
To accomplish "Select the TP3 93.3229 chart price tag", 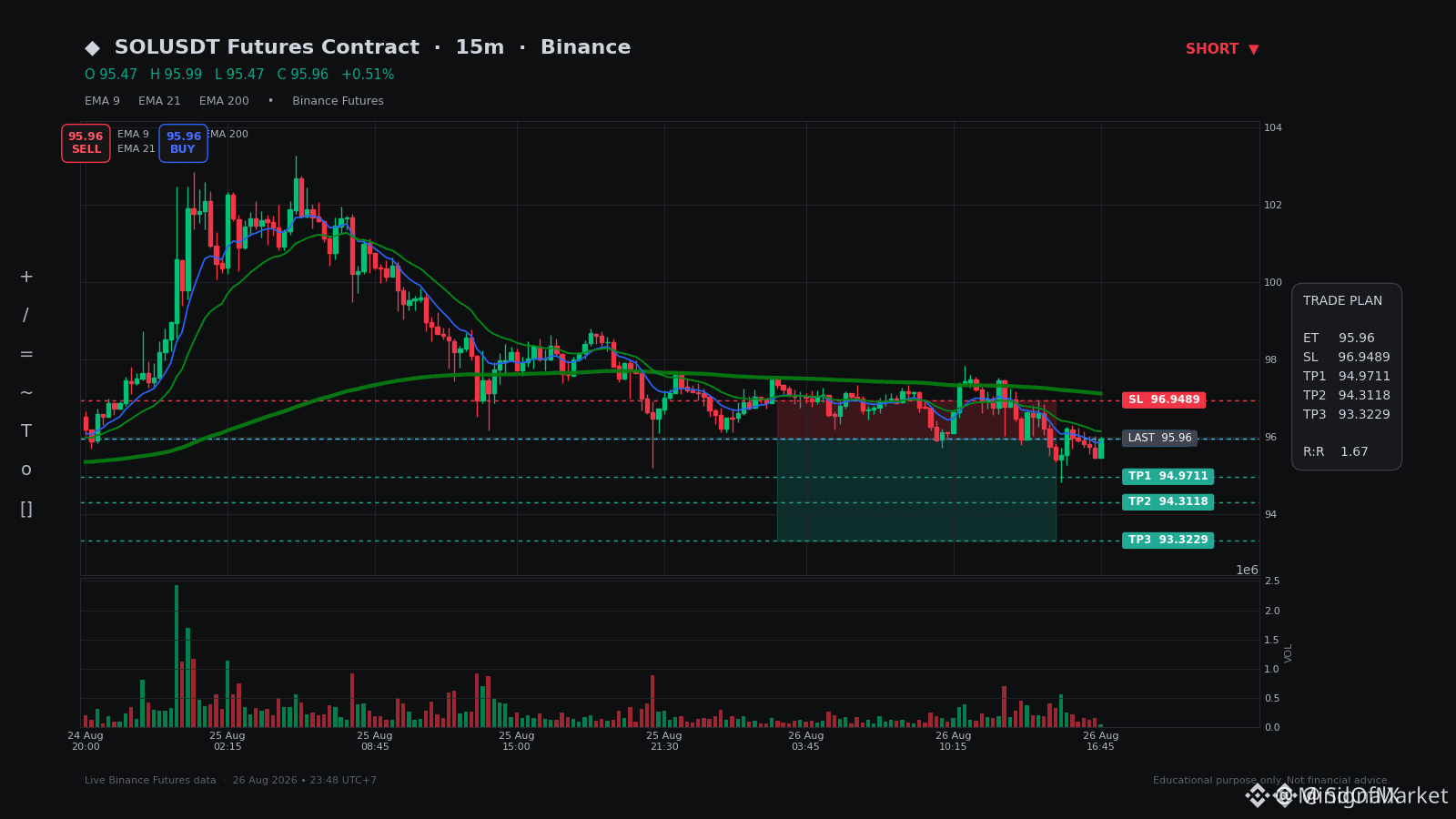I will [x=1168, y=541].
